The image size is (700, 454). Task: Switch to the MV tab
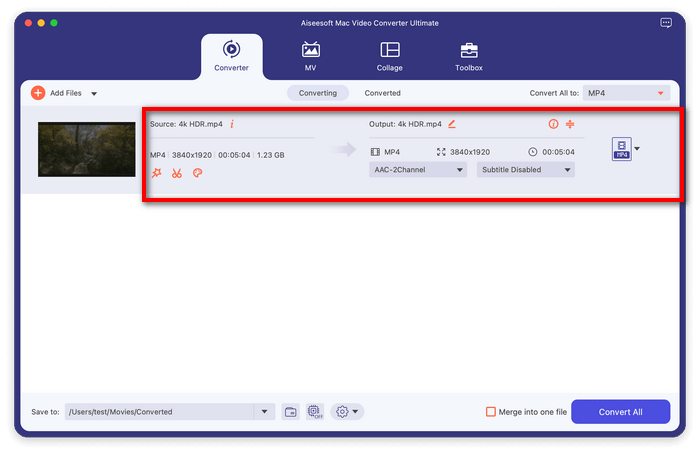[311, 56]
